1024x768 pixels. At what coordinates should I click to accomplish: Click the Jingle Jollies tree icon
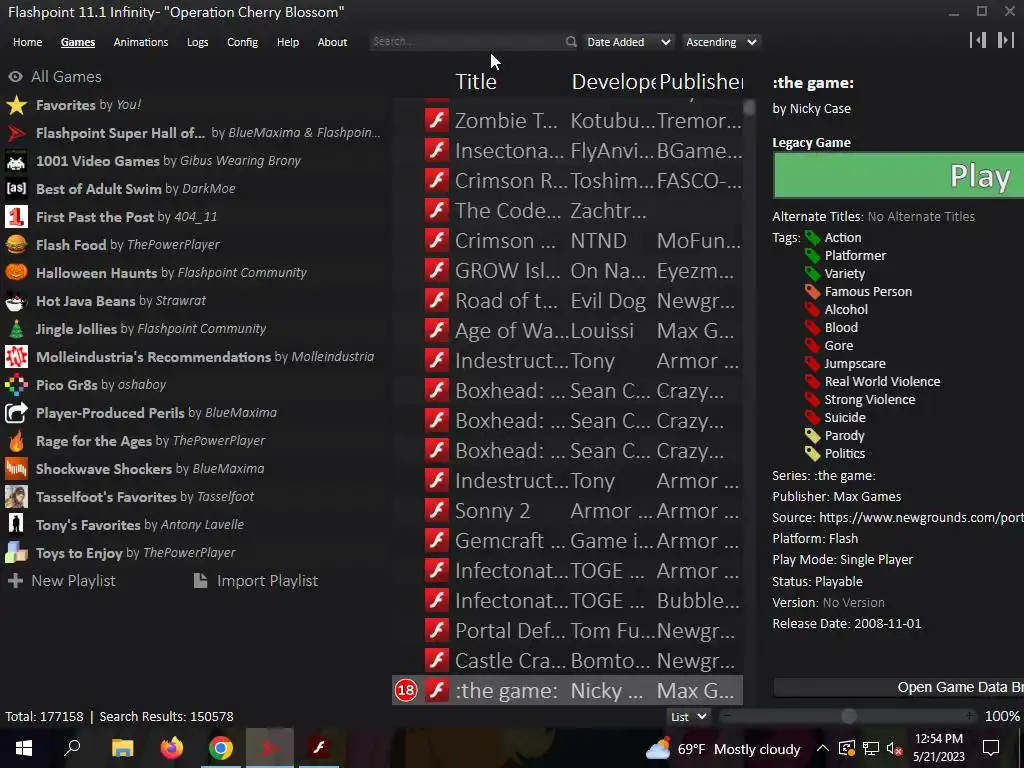click(16, 329)
